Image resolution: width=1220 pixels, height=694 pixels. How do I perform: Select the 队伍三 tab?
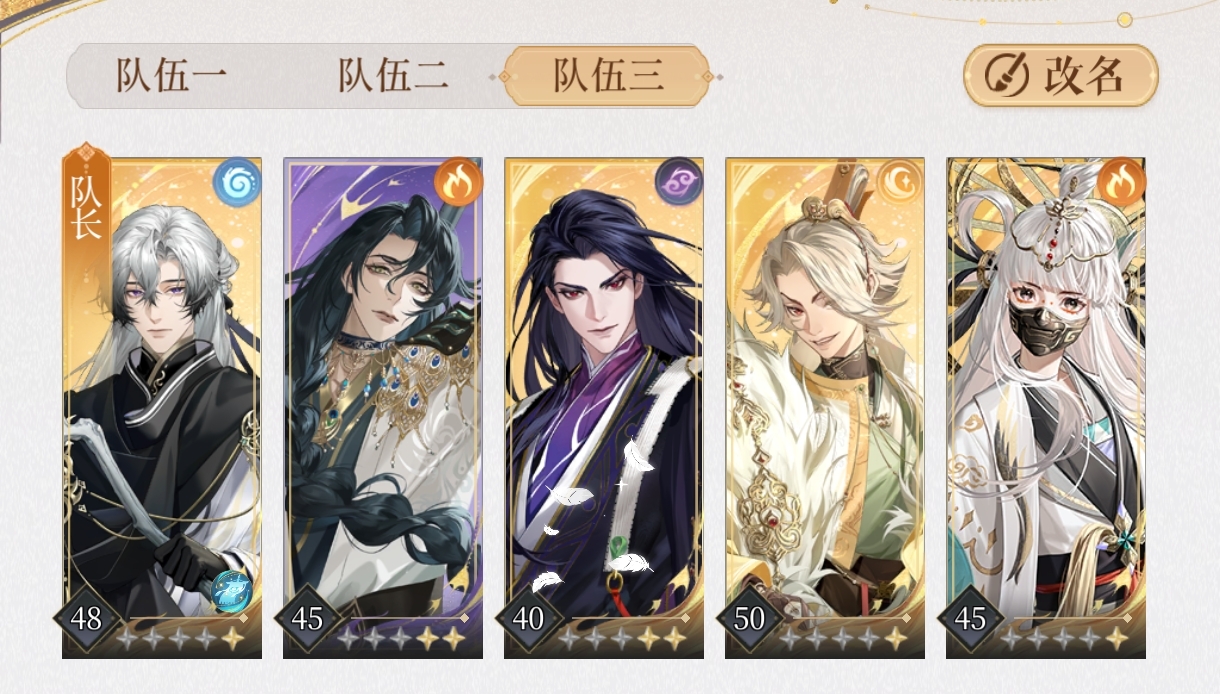pyautogui.click(x=608, y=76)
